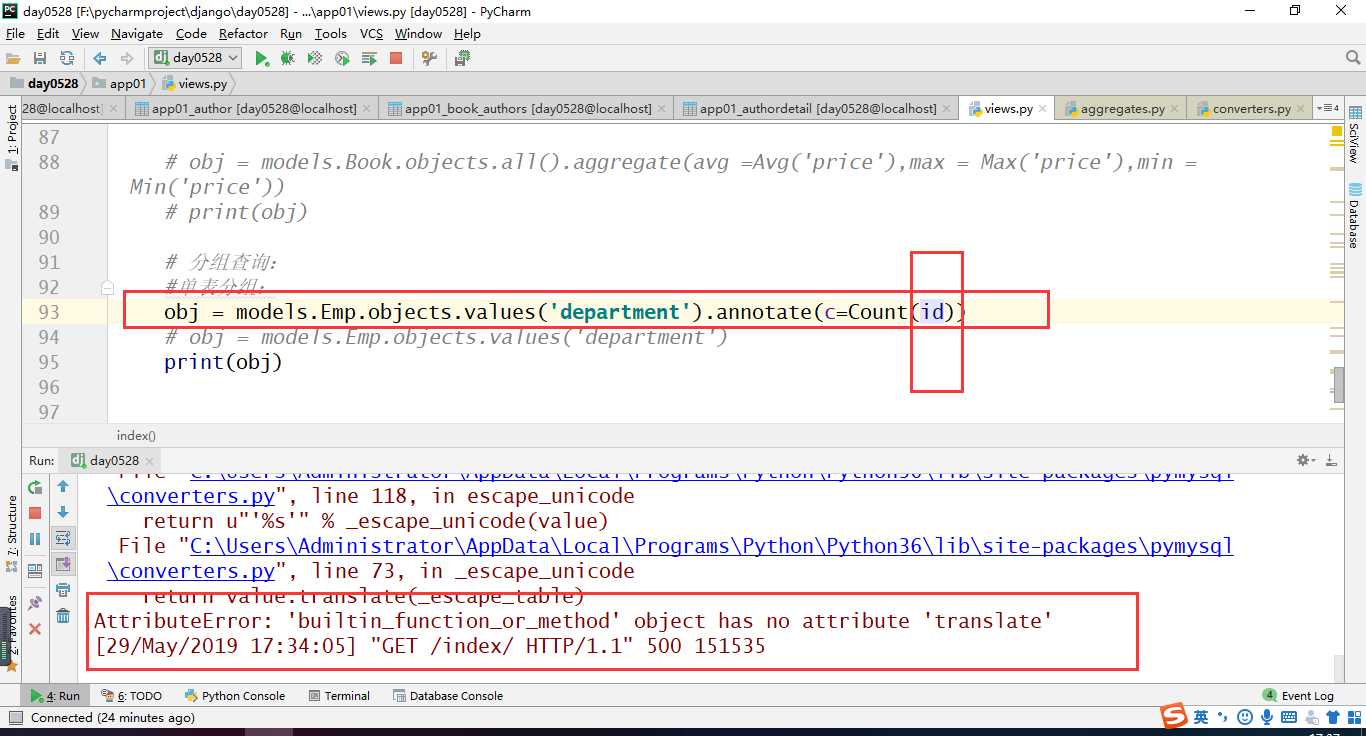Open the Refactor menu
The image size is (1366, 736).
(243, 33)
